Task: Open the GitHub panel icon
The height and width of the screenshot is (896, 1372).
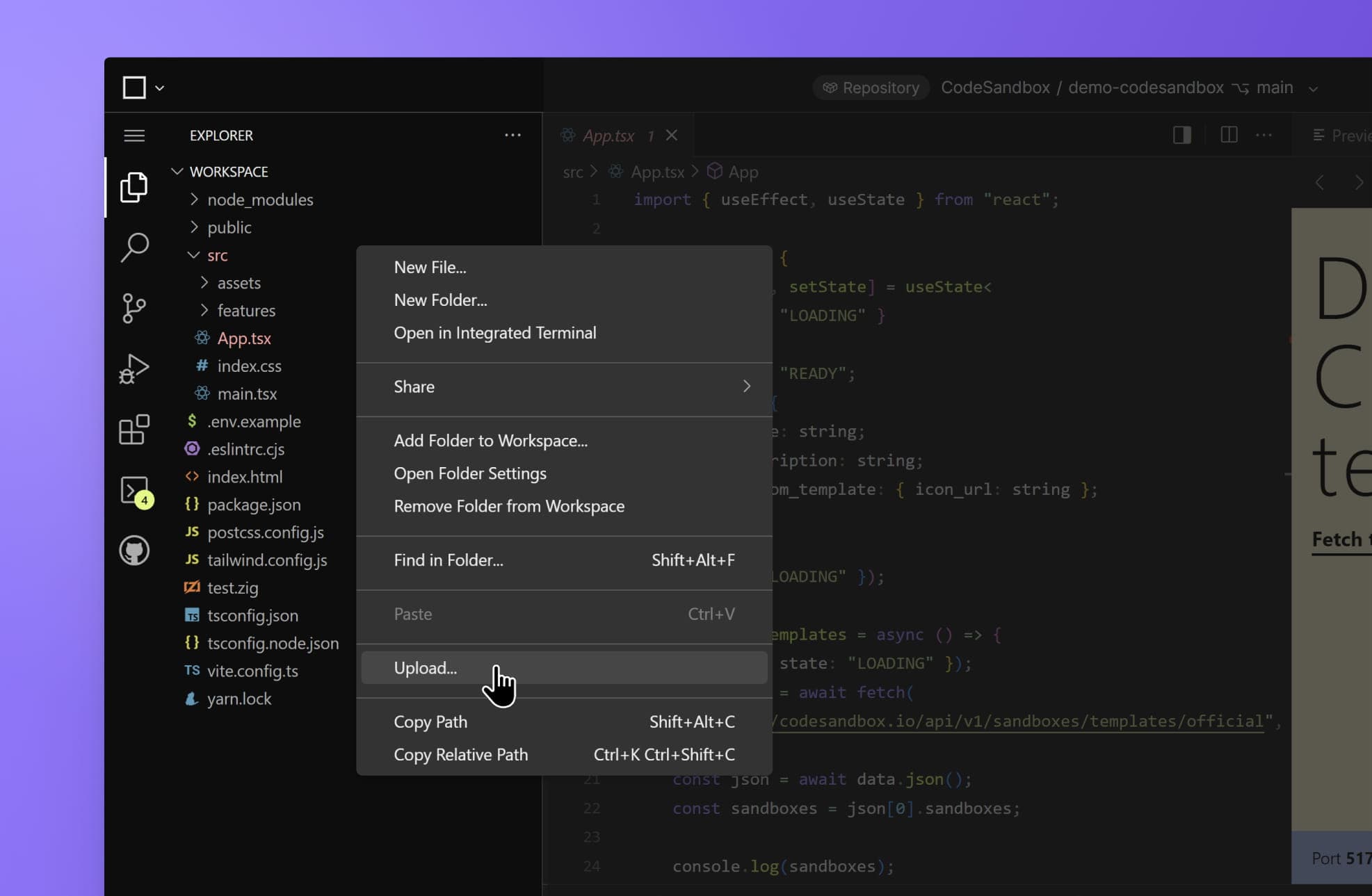Action: click(134, 551)
